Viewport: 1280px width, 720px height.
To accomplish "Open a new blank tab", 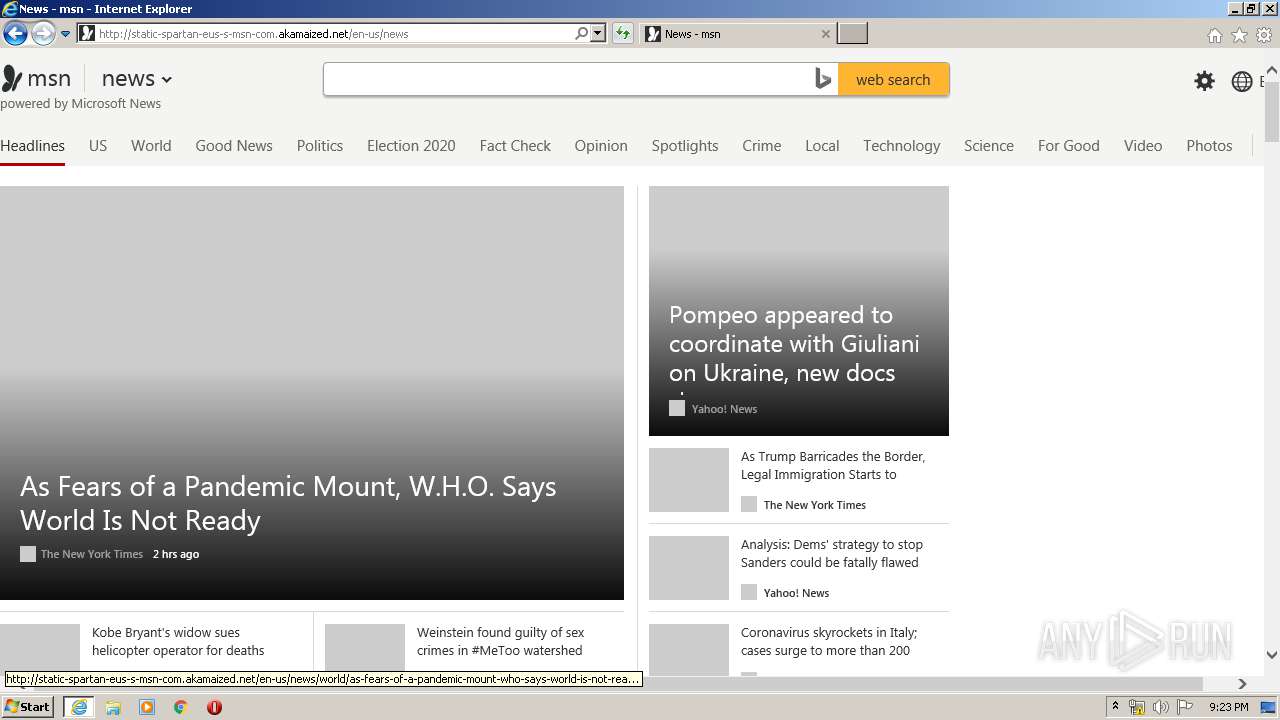I will point(852,34).
